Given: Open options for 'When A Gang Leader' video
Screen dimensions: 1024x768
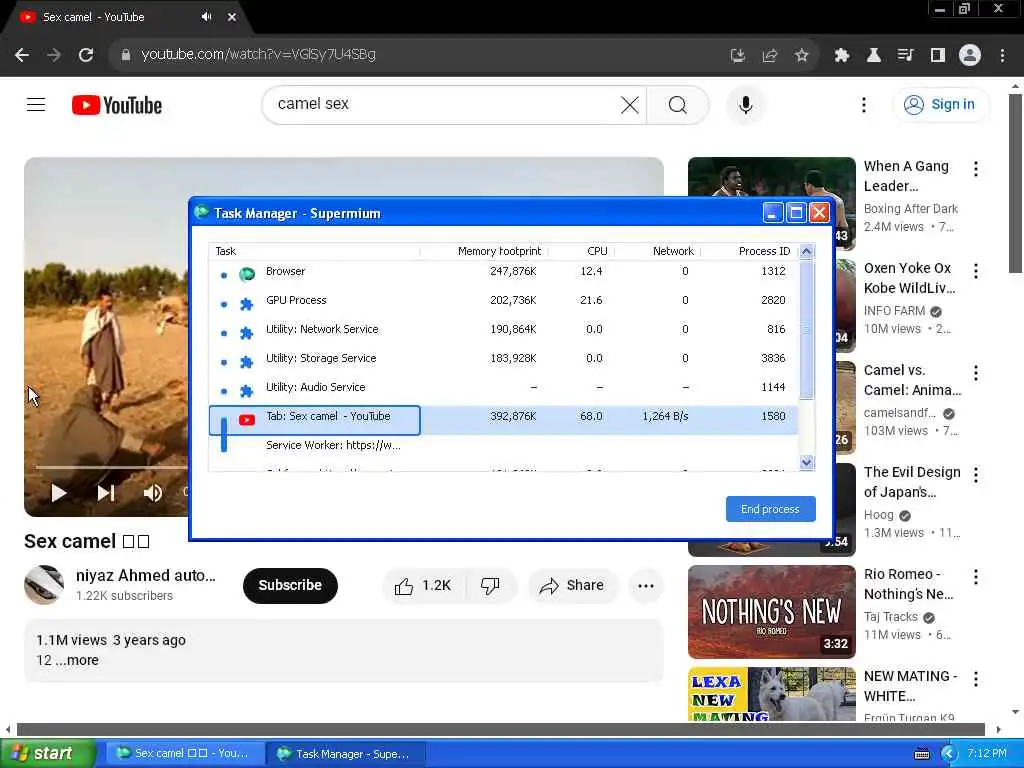Looking at the screenshot, I should (x=976, y=169).
